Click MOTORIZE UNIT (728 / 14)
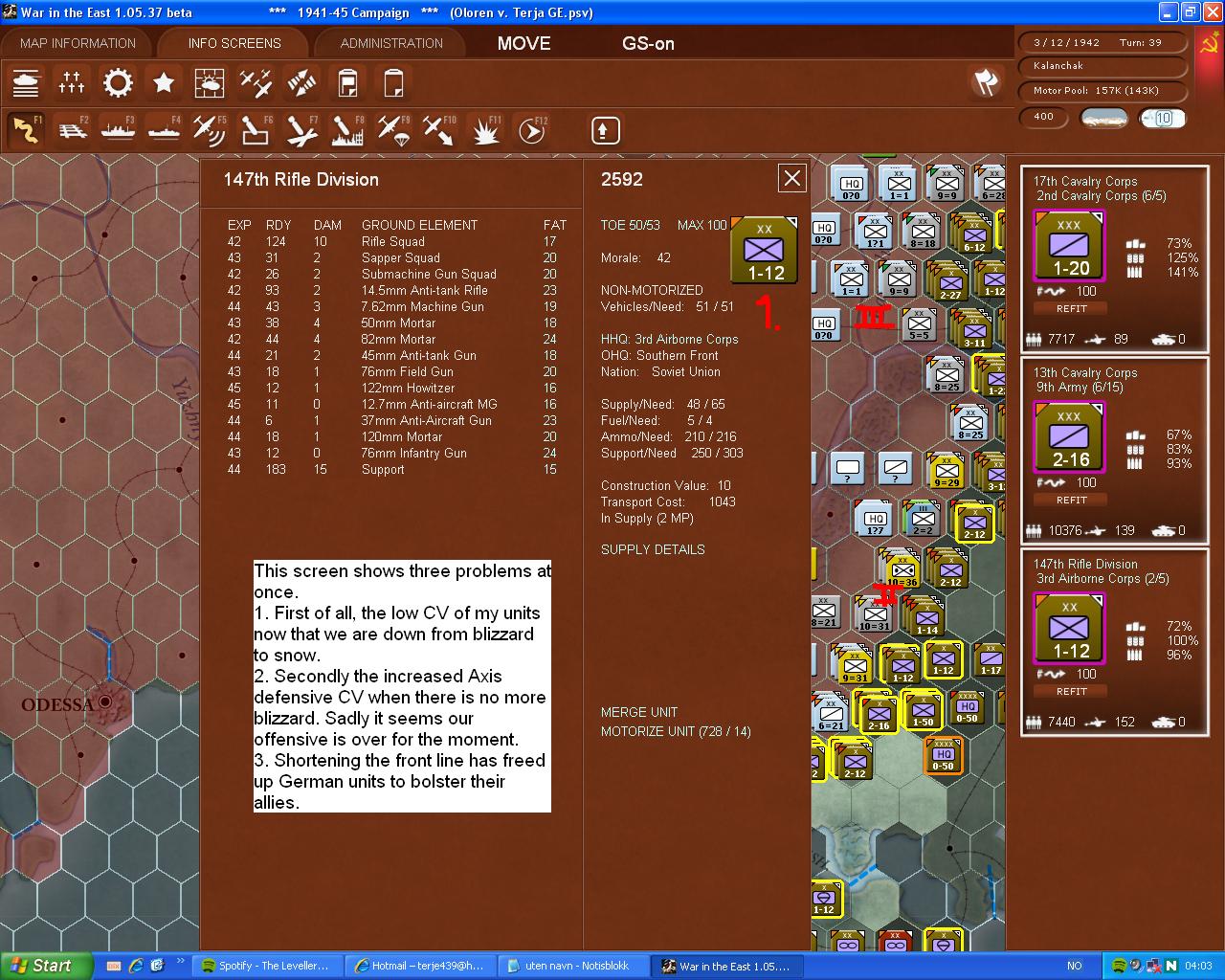 (x=676, y=731)
